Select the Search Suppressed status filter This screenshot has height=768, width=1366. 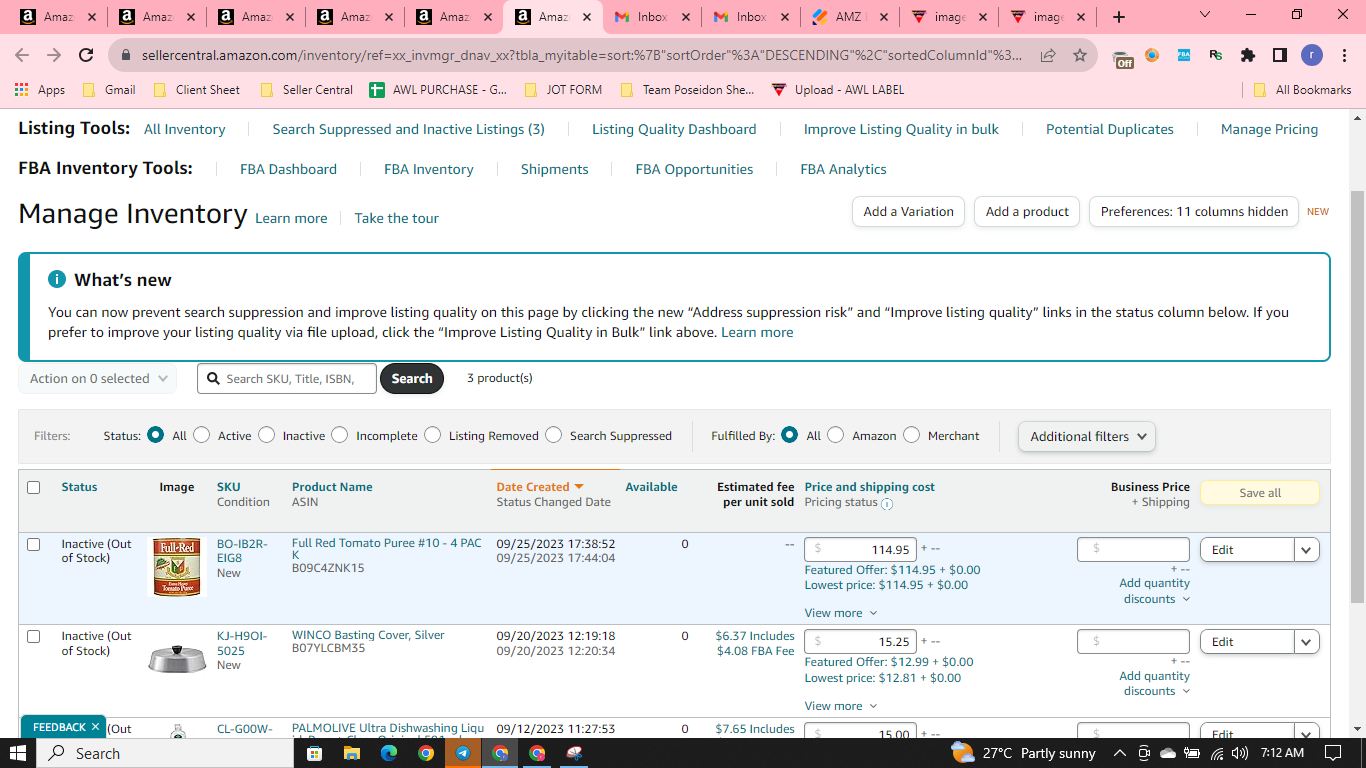553,435
